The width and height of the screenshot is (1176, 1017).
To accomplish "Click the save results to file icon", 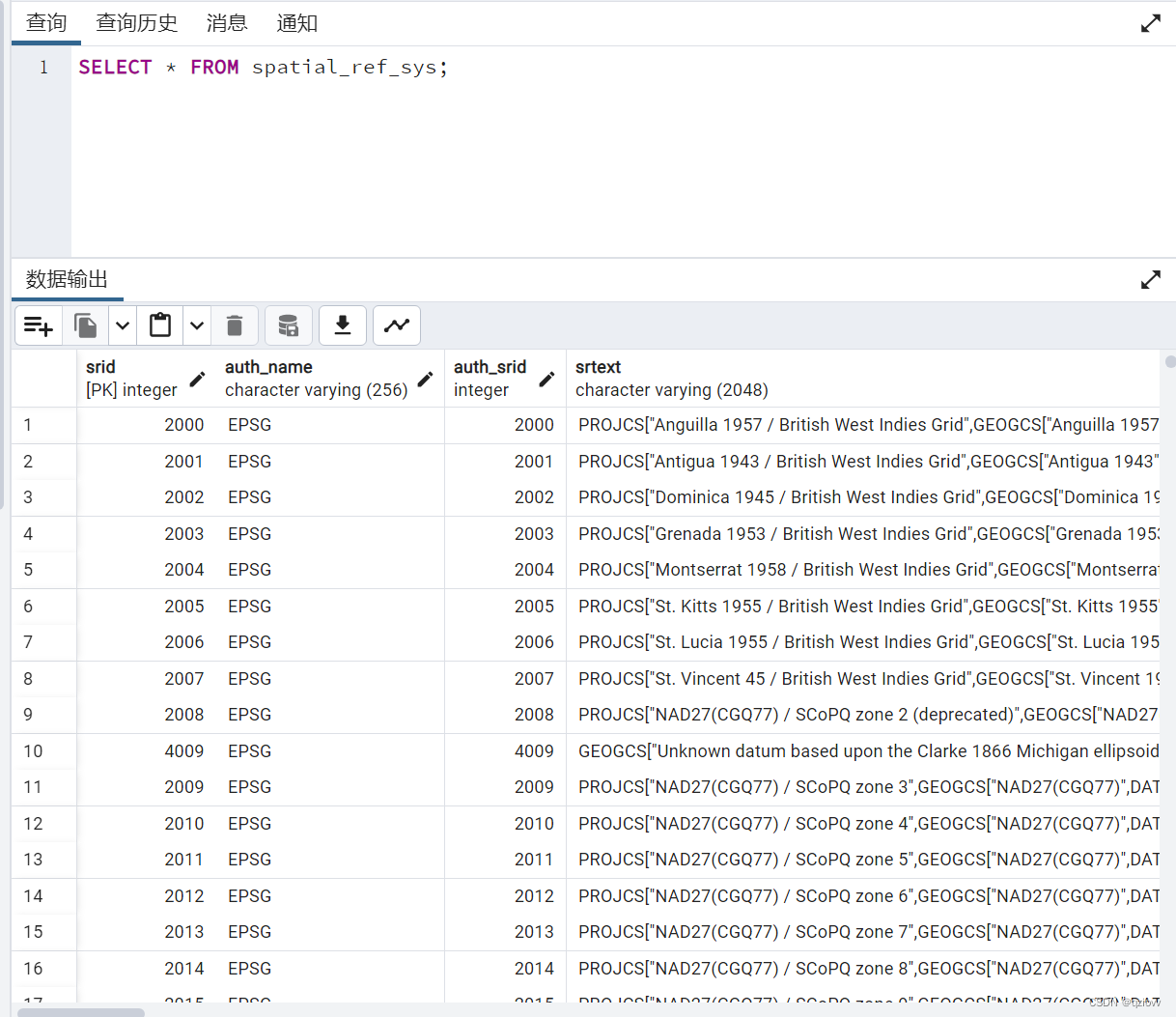I will click(x=343, y=325).
